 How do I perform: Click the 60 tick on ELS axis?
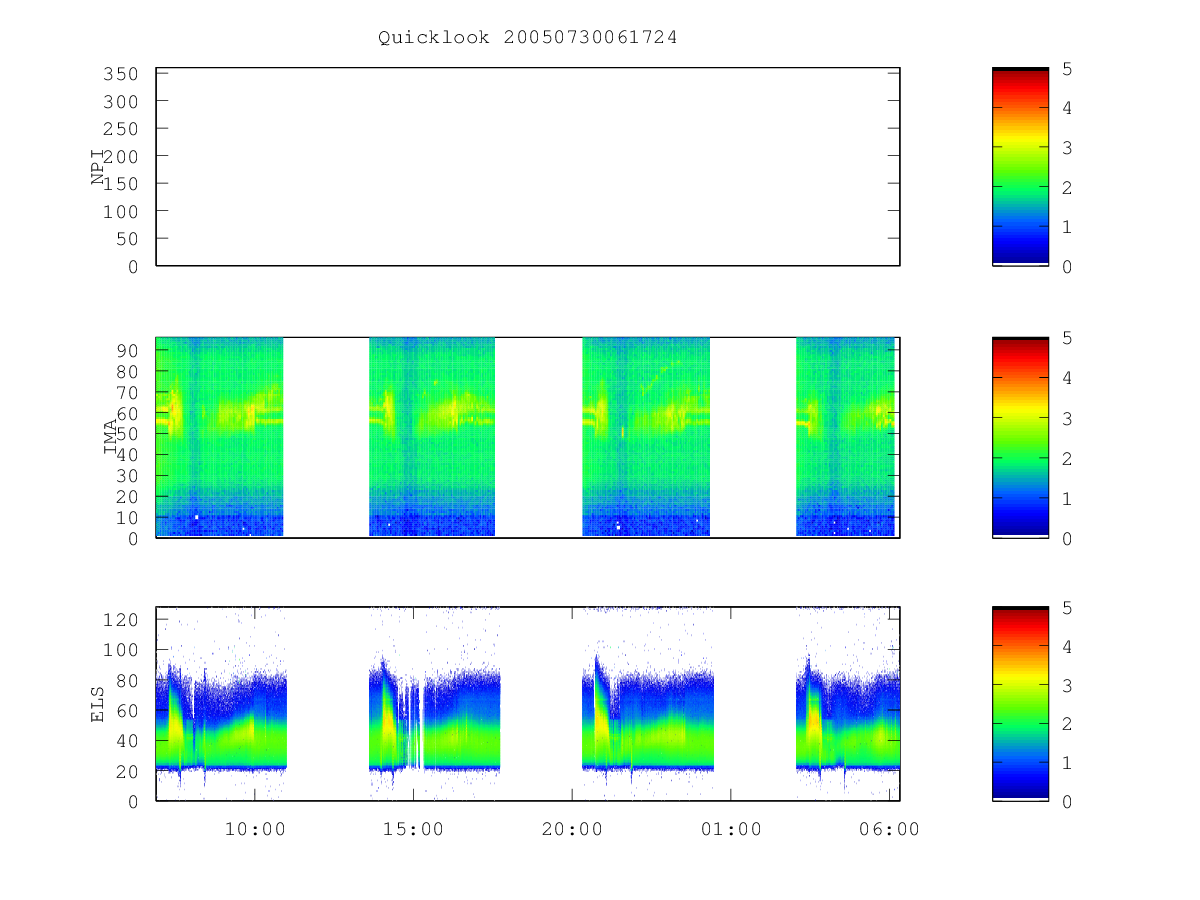click(x=128, y=711)
